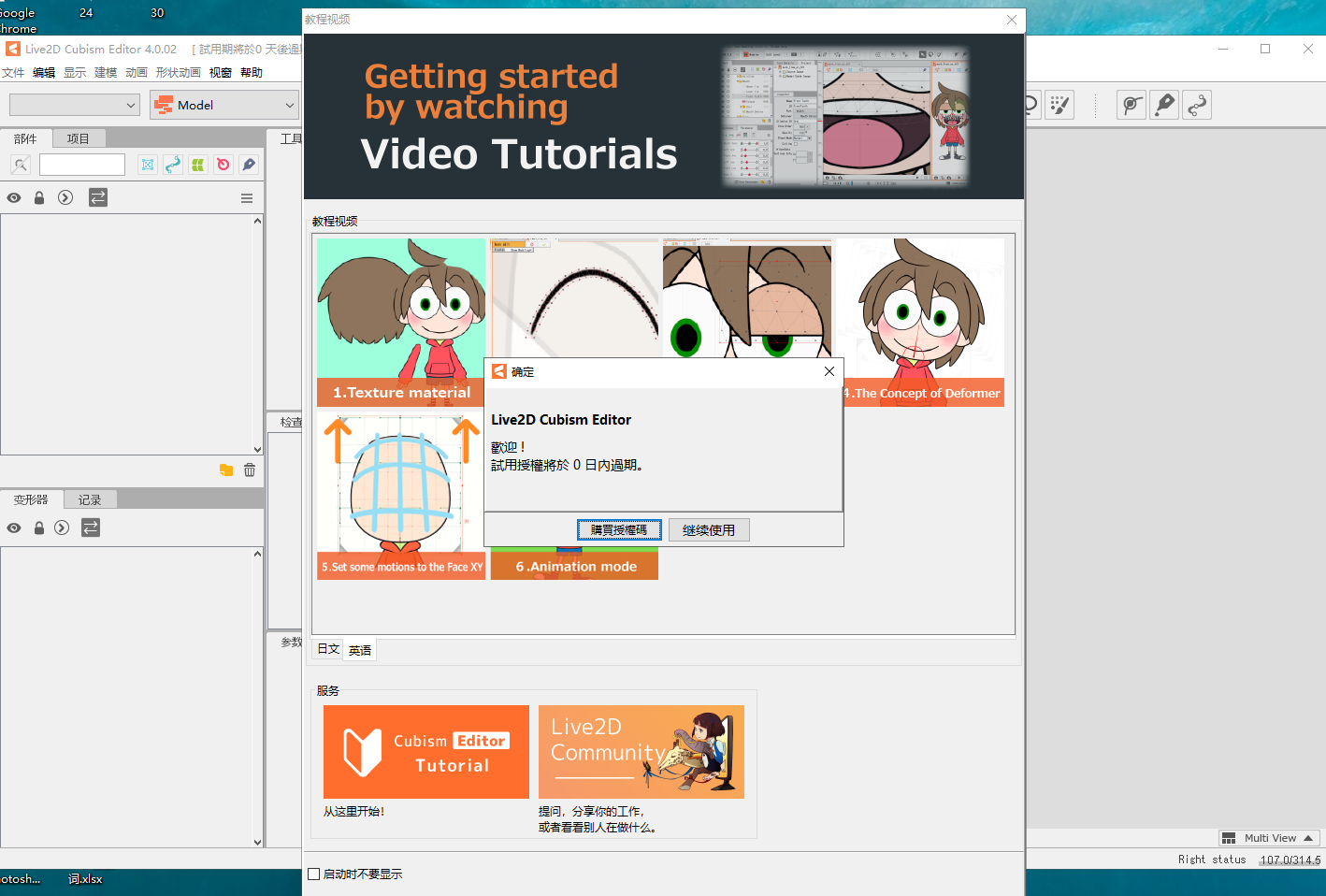Close the 确定 welcome dialog
Image resolution: width=1326 pixels, height=896 pixels.
(x=829, y=371)
